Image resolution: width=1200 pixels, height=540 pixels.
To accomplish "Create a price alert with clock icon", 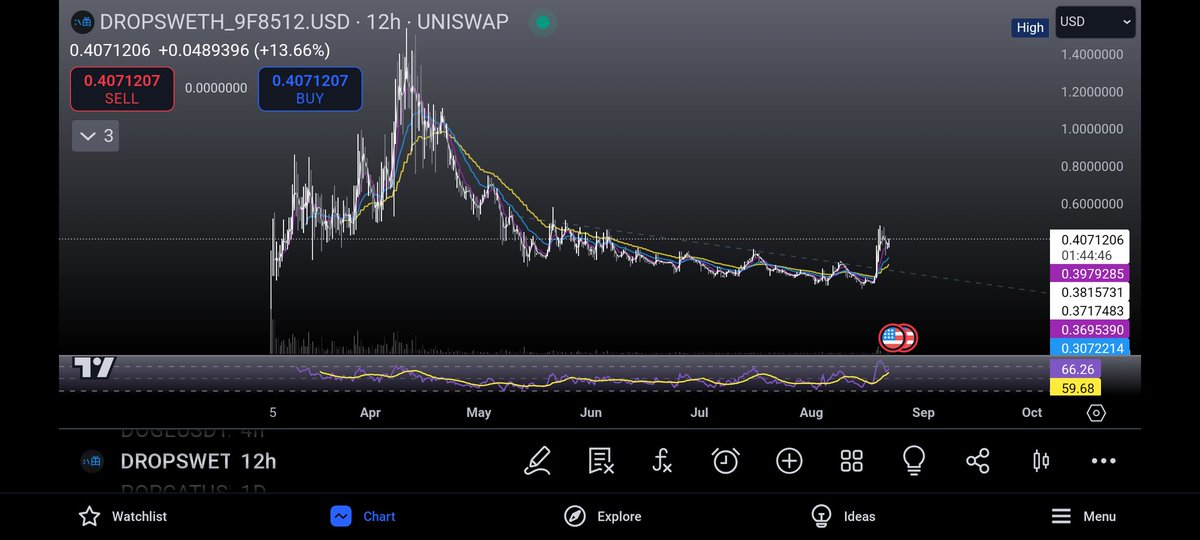I will 726,461.
